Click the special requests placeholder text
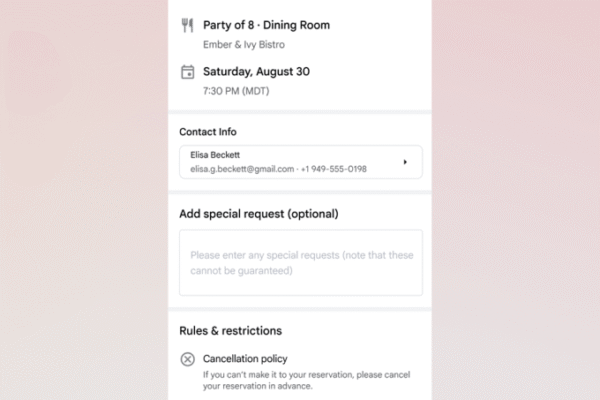600x400 pixels. tap(302, 263)
